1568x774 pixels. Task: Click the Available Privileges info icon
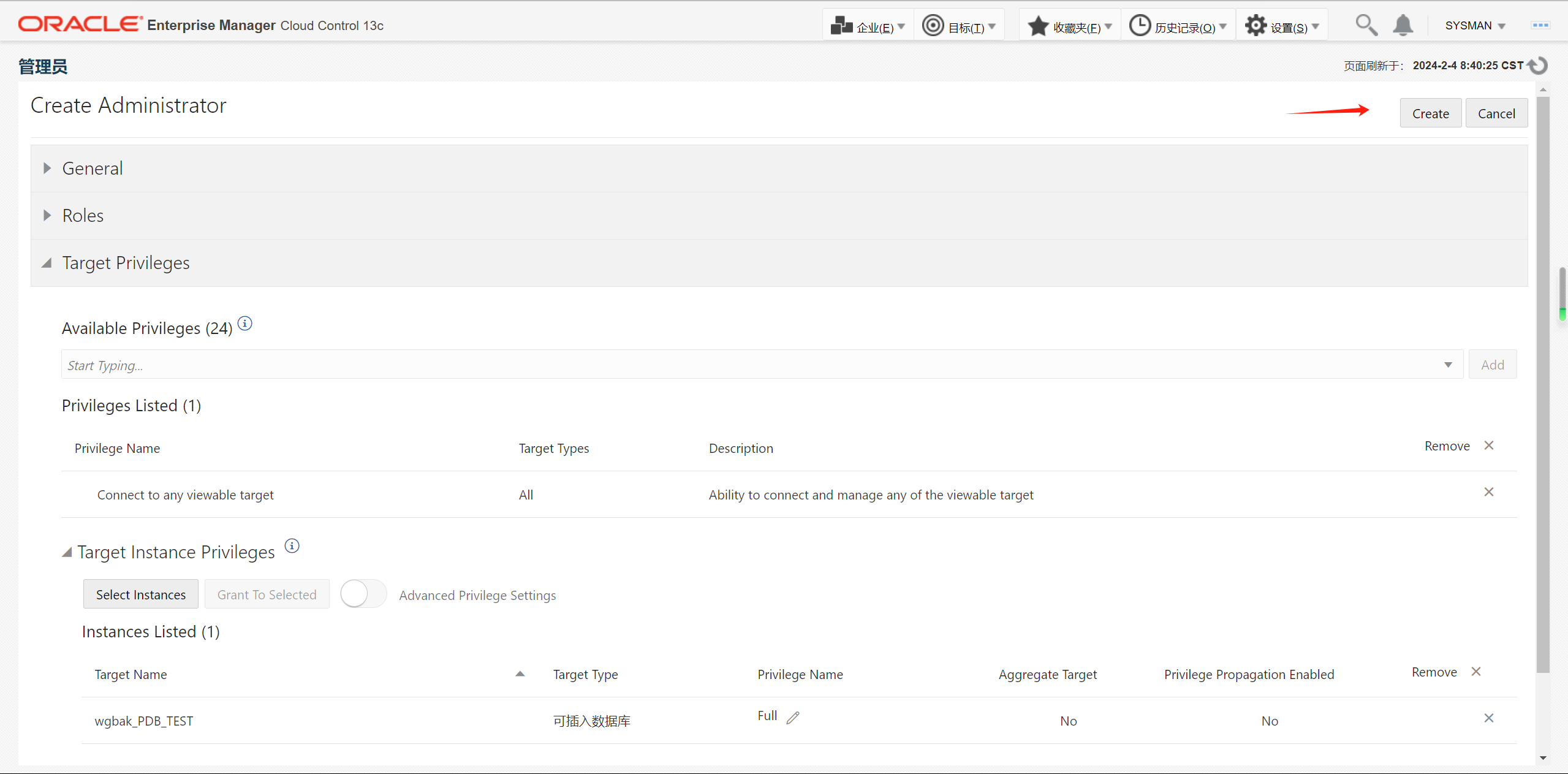click(244, 324)
